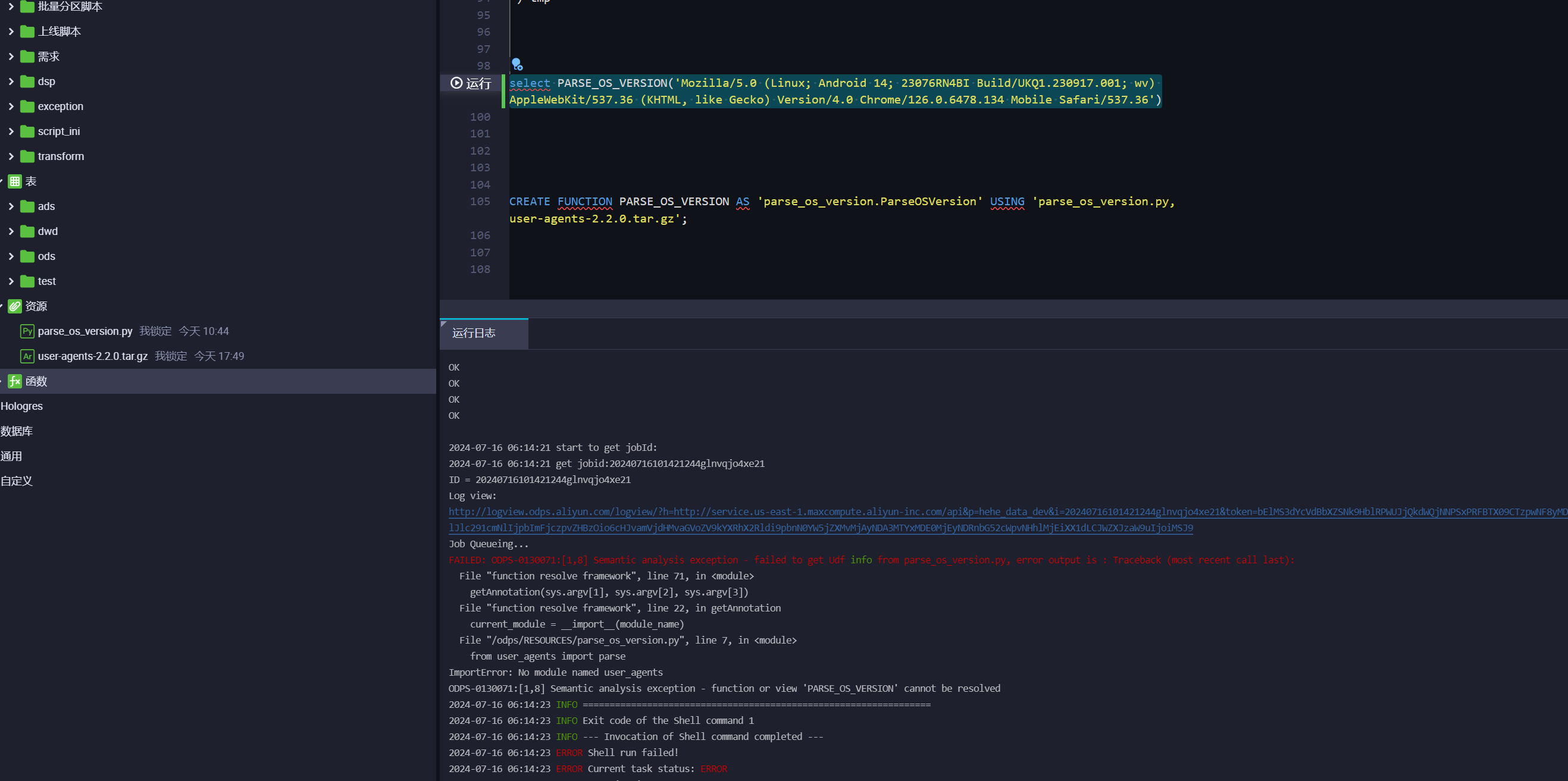Image resolution: width=1568 pixels, height=781 pixels.
Task: Expand the script_ini folder chevron
Action: pyautogui.click(x=11, y=131)
